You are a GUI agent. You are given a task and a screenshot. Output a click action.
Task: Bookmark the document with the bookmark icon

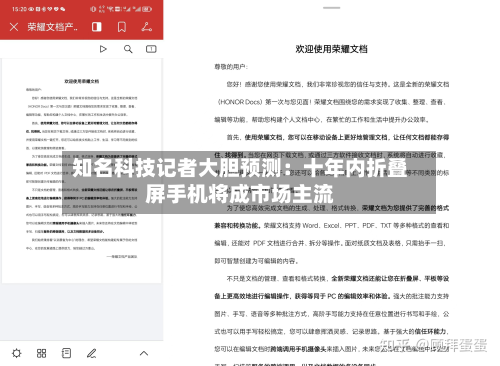tap(122, 27)
